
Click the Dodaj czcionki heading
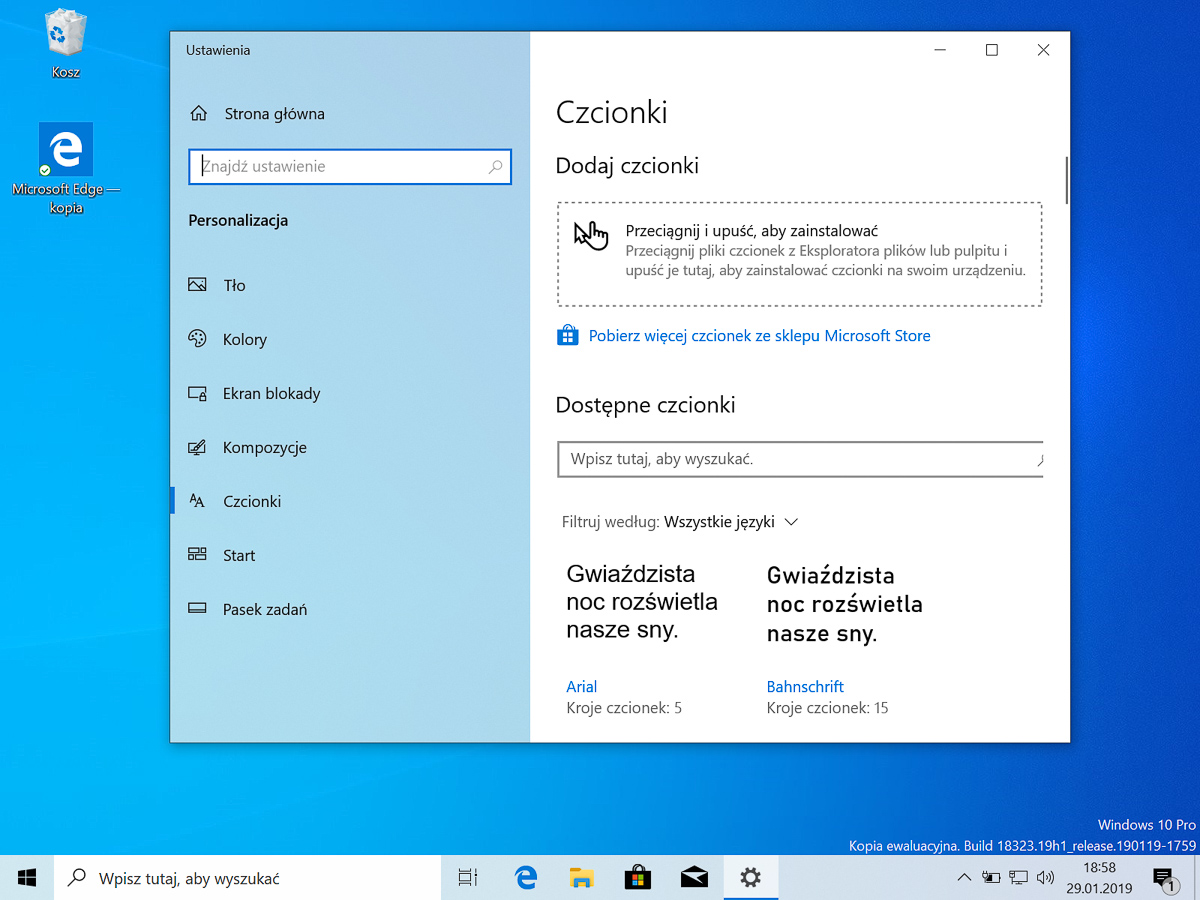point(627,166)
